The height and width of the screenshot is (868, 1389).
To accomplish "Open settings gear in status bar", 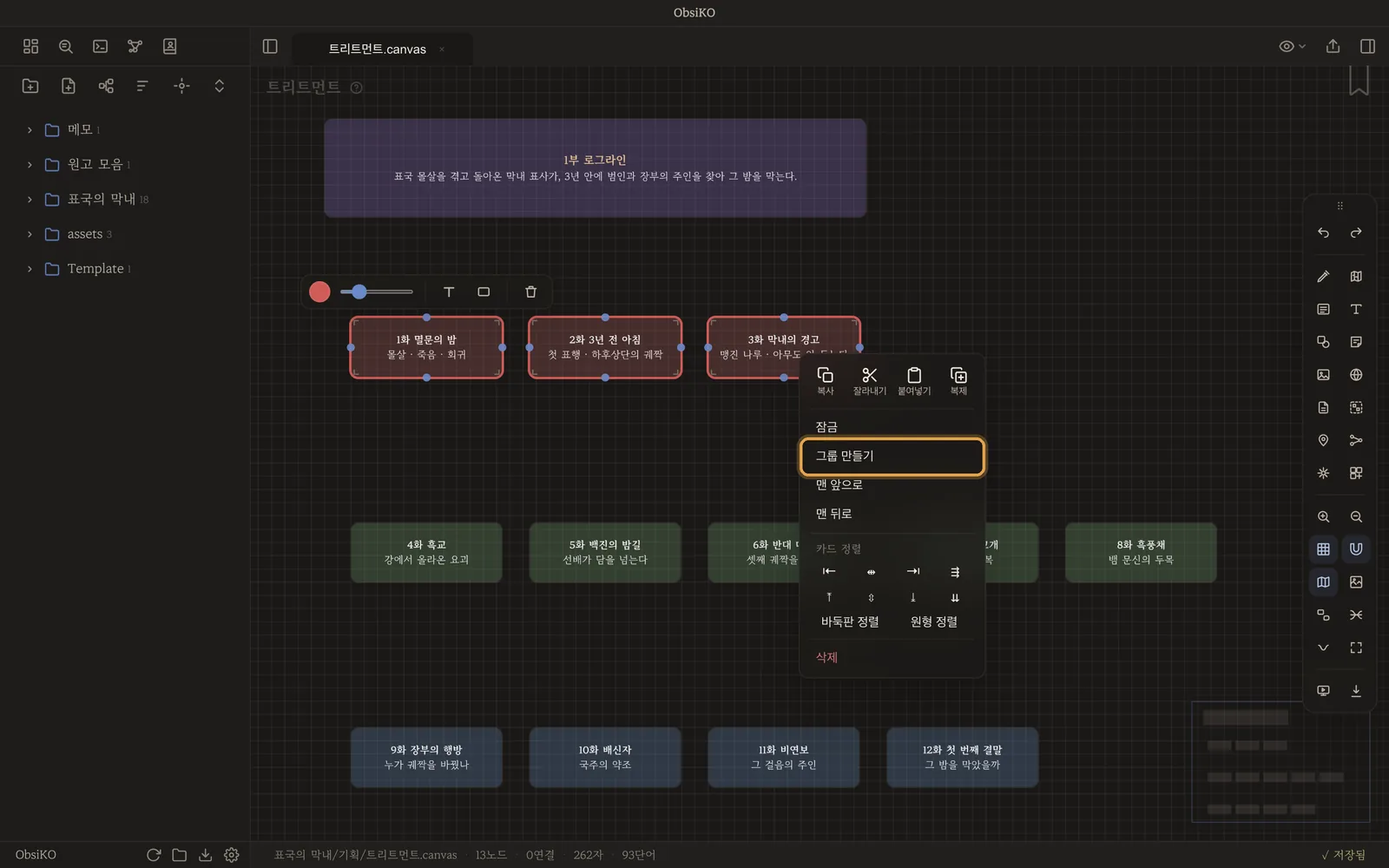I will (231, 855).
